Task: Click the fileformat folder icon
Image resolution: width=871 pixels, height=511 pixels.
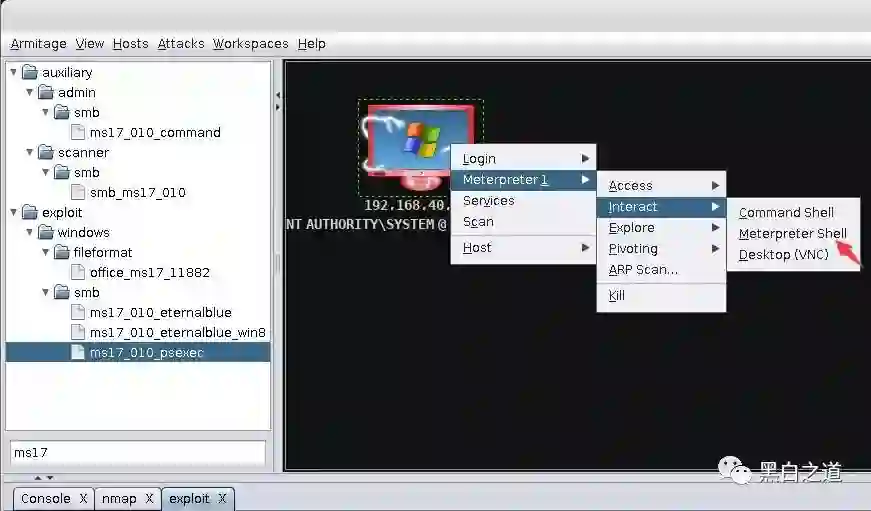Action: [x=62, y=252]
